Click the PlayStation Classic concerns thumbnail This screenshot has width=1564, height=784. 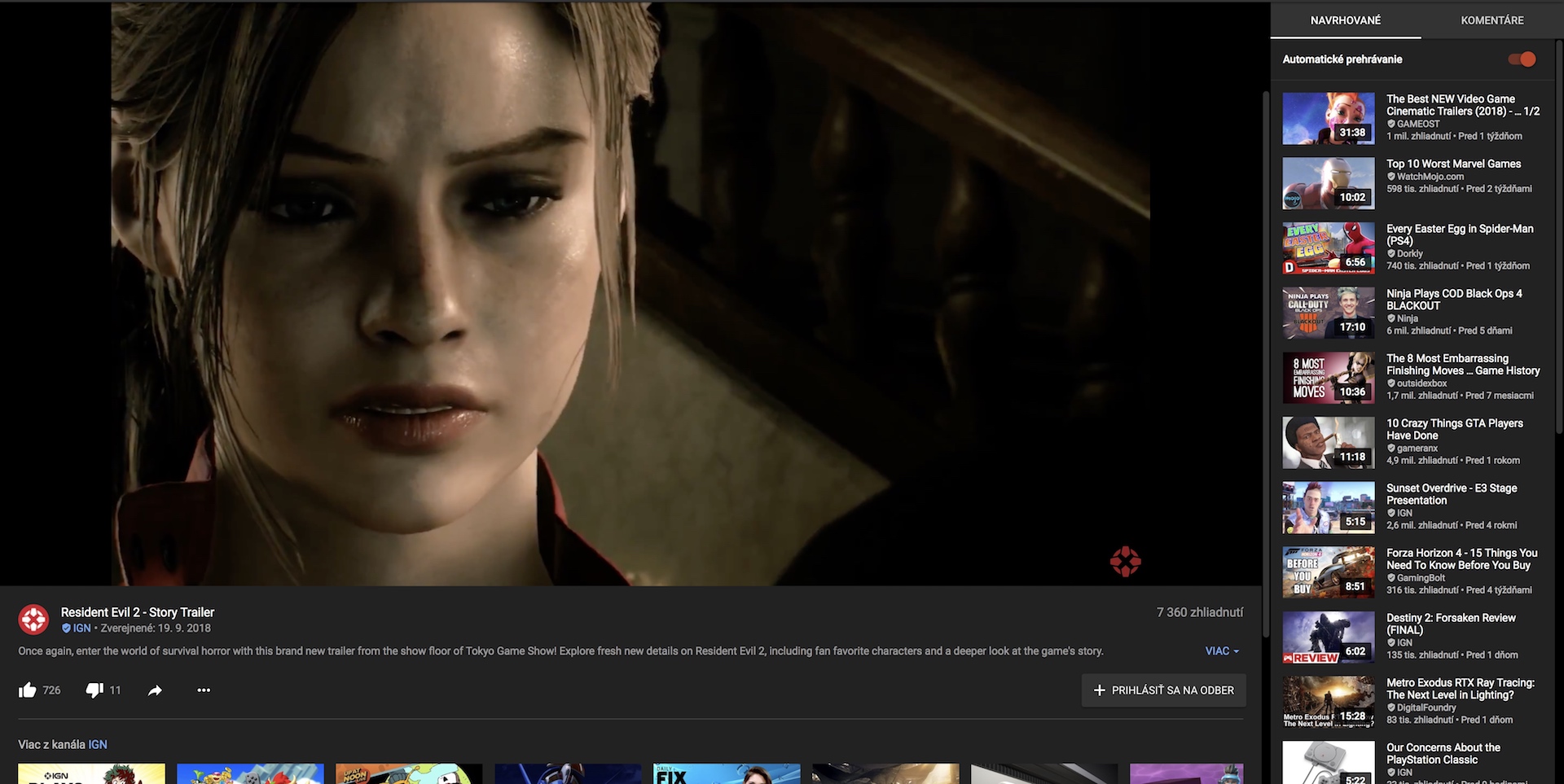click(x=1329, y=763)
